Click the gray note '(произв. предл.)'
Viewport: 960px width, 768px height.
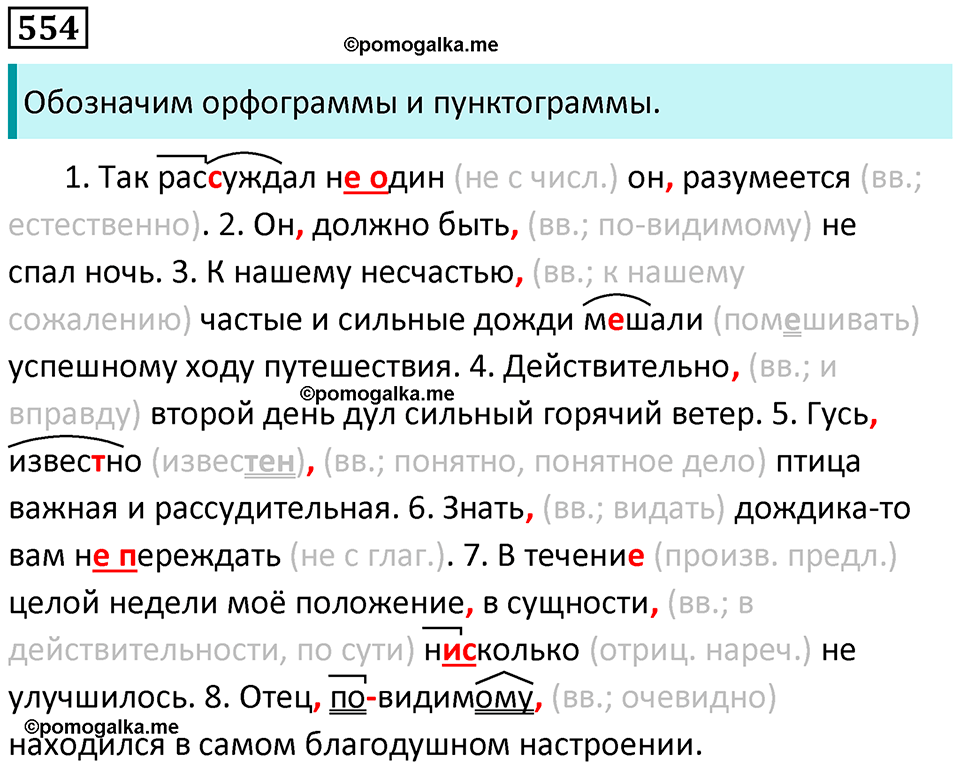click(775, 555)
